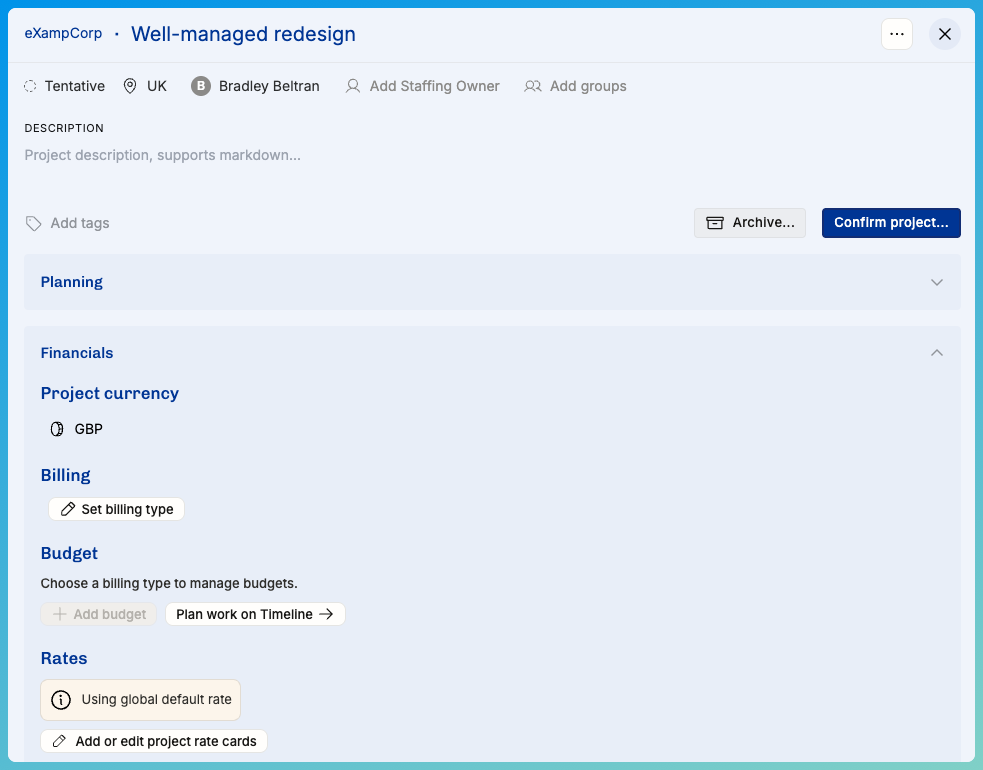Close the project details panel
983x770 pixels.
[x=944, y=34]
